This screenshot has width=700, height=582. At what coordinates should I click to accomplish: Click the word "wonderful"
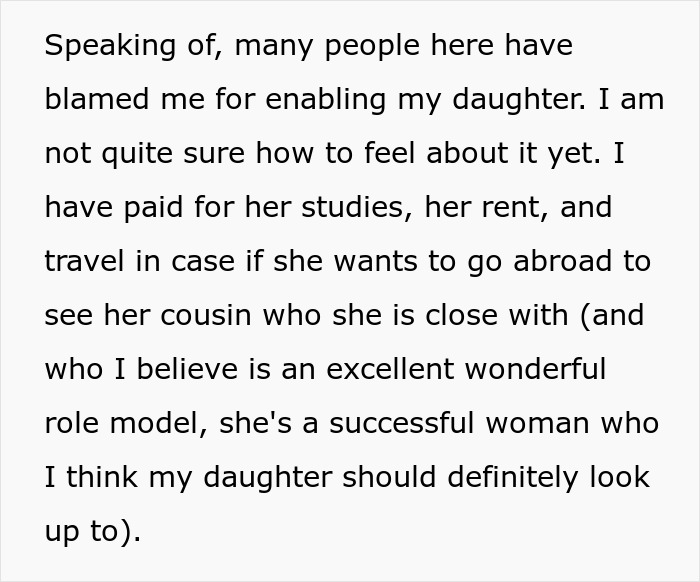click(x=528, y=370)
